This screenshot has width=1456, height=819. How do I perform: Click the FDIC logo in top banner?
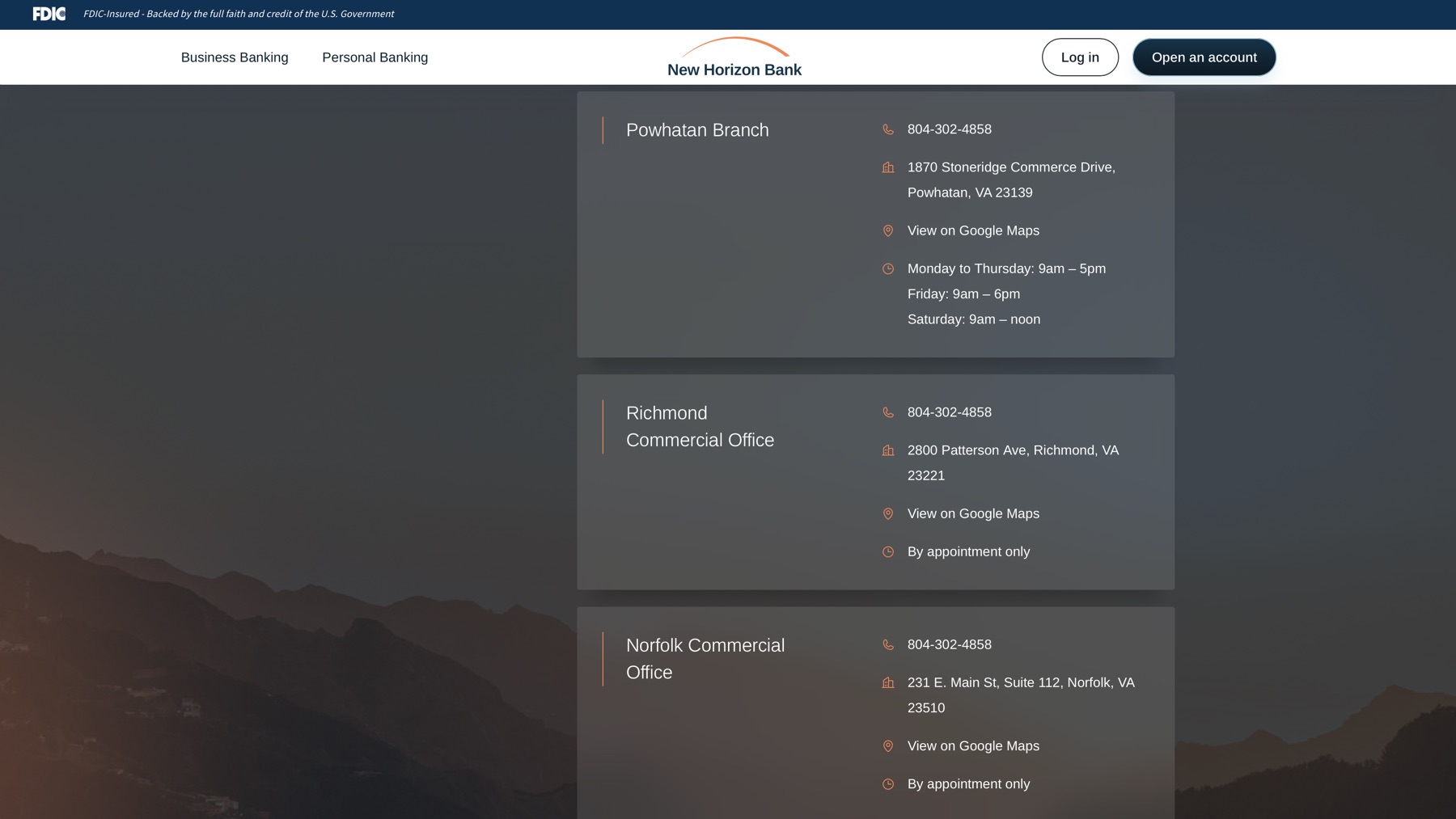(x=49, y=14)
